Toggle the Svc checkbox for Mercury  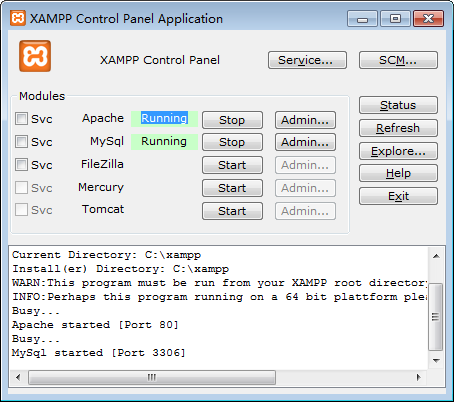[x=21, y=188]
